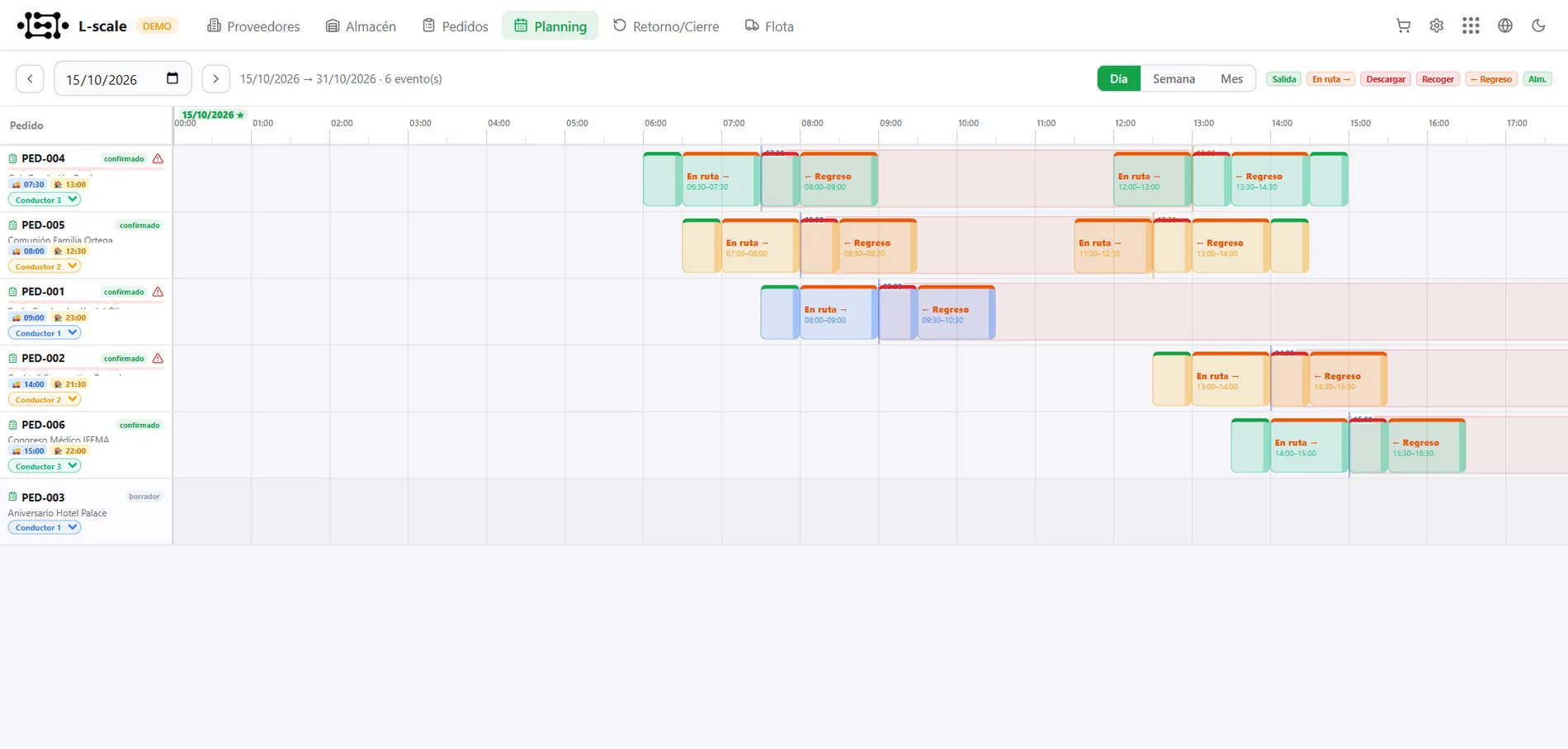Open Conductor 3 dropdown for PED-006
This screenshot has height=749, width=1568.
tap(45, 466)
